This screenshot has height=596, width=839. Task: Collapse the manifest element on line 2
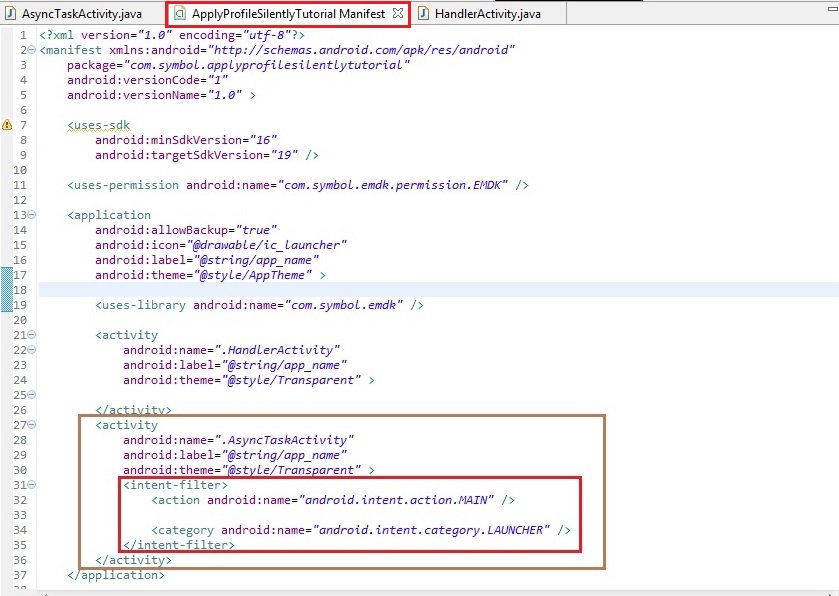click(x=33, y=50)
